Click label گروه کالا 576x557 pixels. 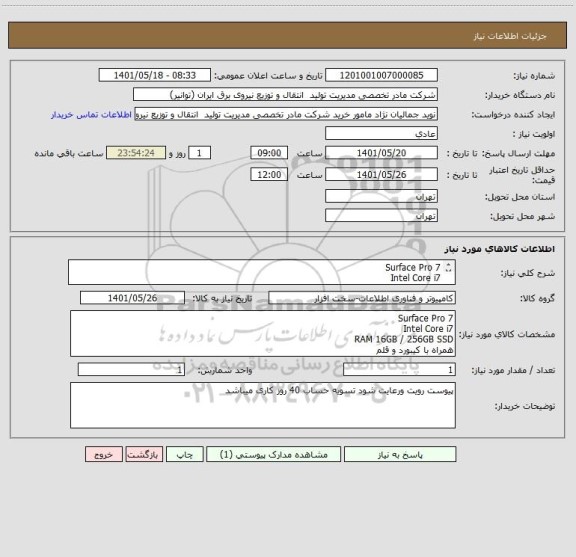point(537,298)
